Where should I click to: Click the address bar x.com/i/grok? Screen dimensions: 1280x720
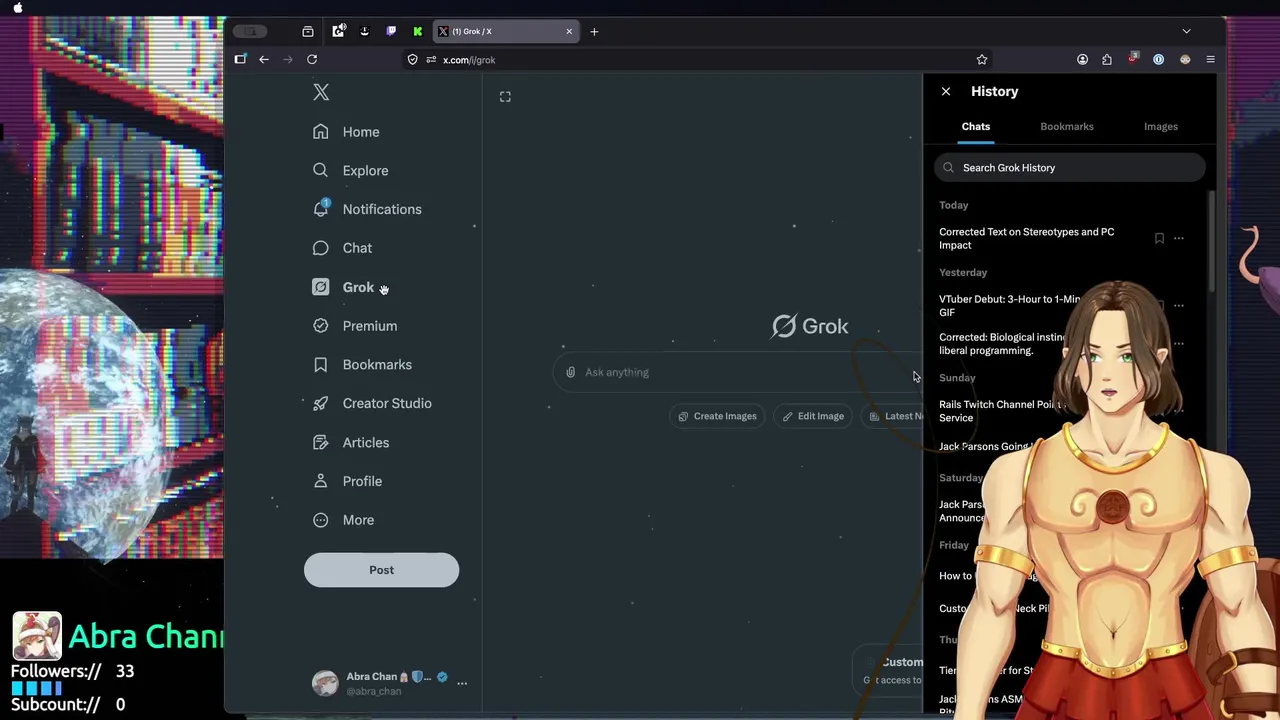click(469, 60)
